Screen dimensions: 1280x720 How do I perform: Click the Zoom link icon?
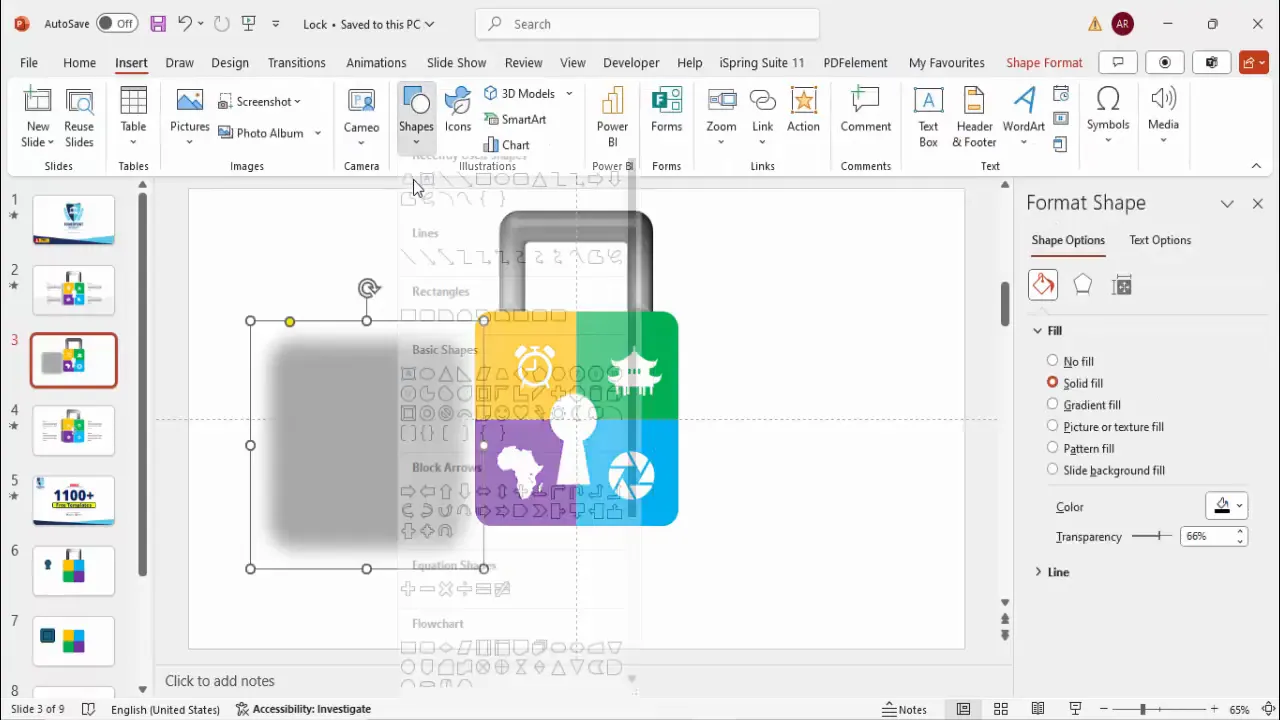click(721, 101)
